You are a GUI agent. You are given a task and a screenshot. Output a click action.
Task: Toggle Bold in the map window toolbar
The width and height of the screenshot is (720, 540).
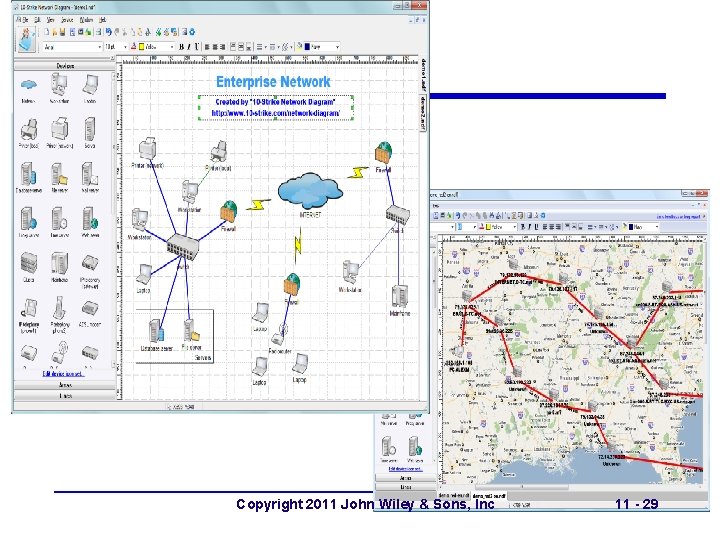(x=523, y=227)
